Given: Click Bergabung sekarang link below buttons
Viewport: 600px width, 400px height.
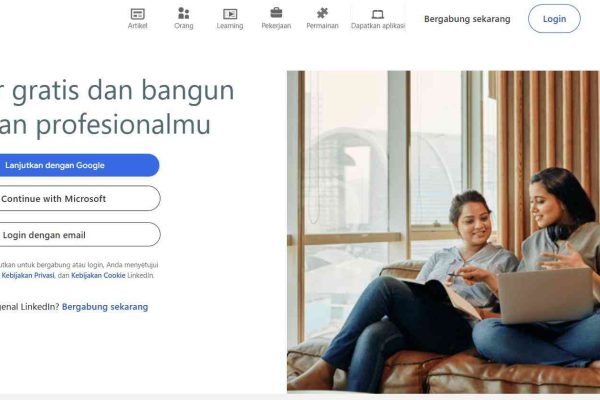Looking at the screenshot, I should 105,307.
